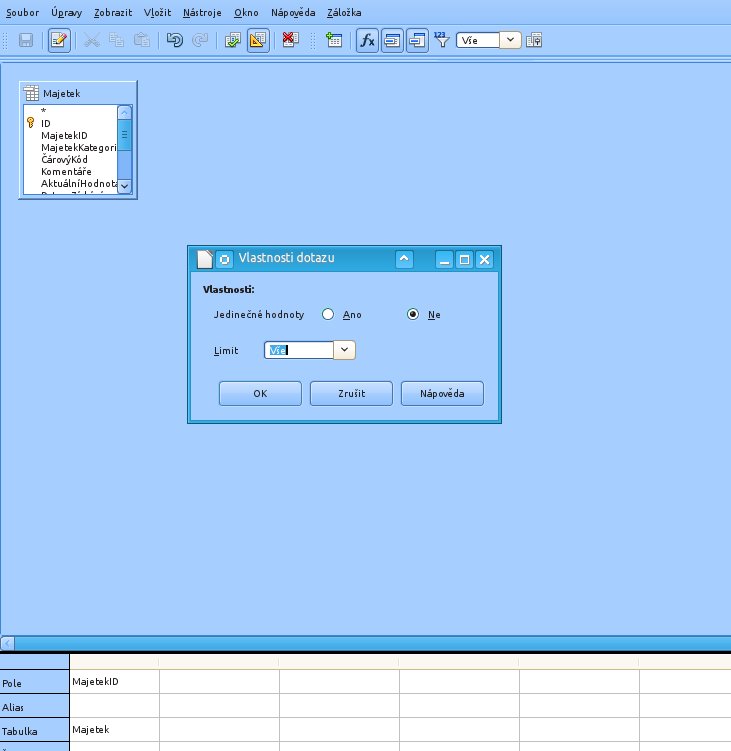The width and height of the screenshot is (731, 751).
Task: Open the Vložit menu
Action: [x=157, y=13]
